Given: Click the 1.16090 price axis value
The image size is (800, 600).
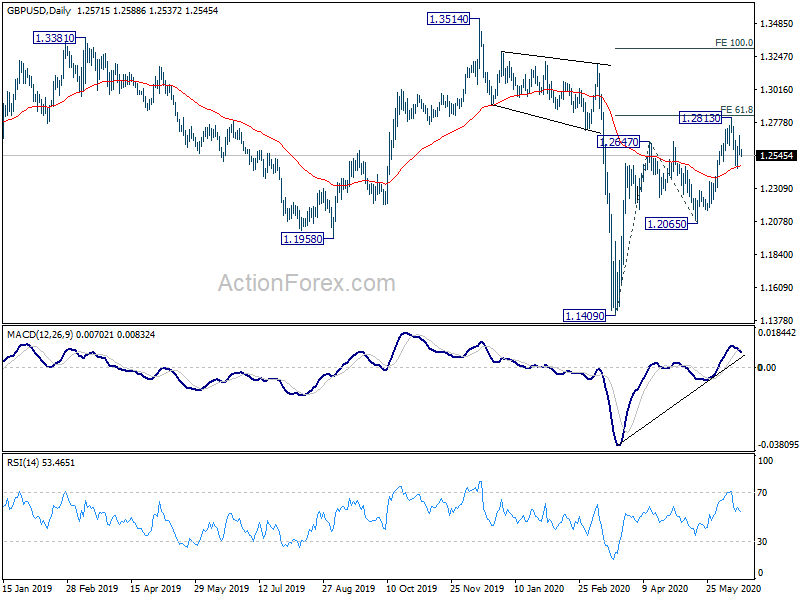Looking at the screenshot, I should coord(777,288).
